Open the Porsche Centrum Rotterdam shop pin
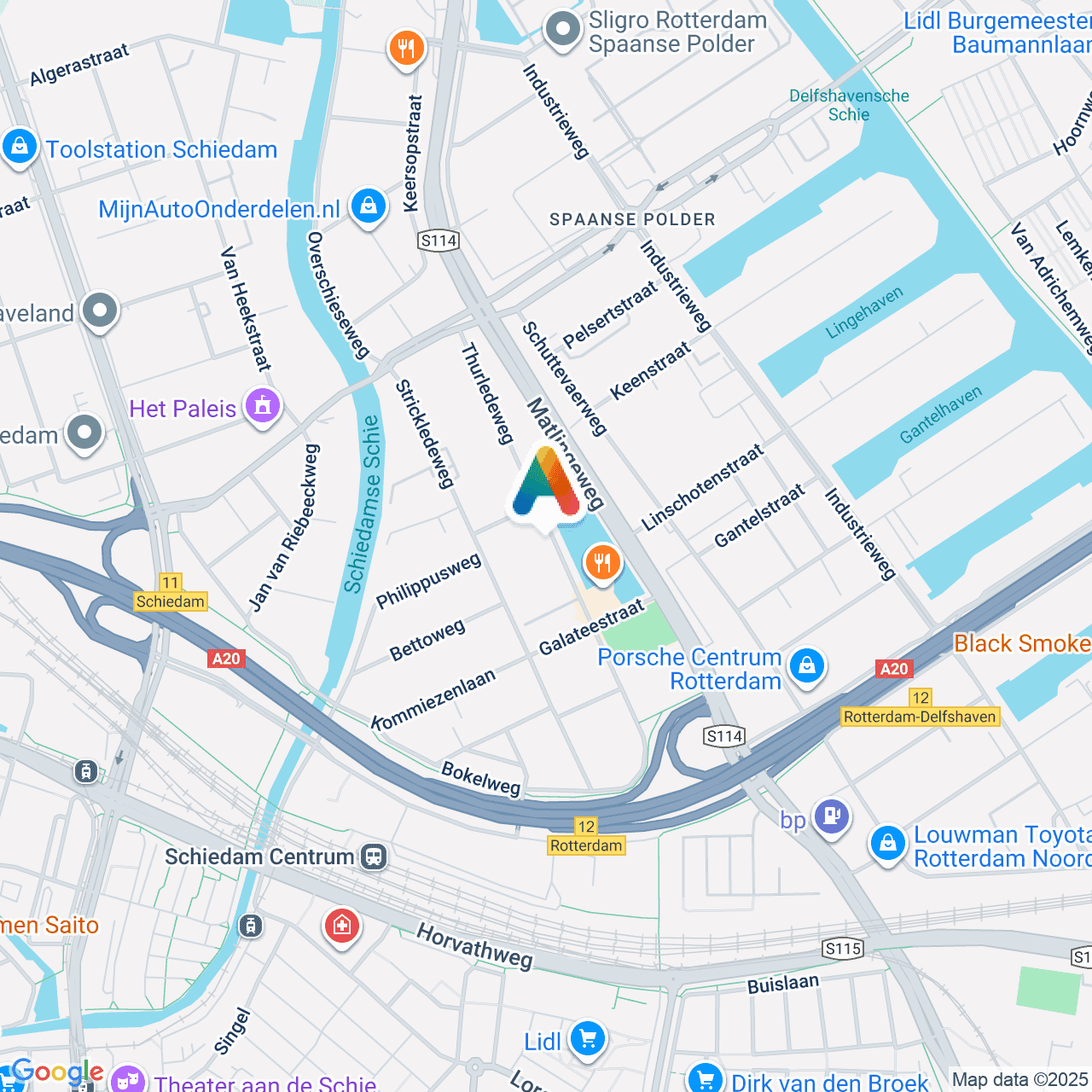Image resolution: width=1092 pixels, height=1092 pixels. tap(807, 666)
